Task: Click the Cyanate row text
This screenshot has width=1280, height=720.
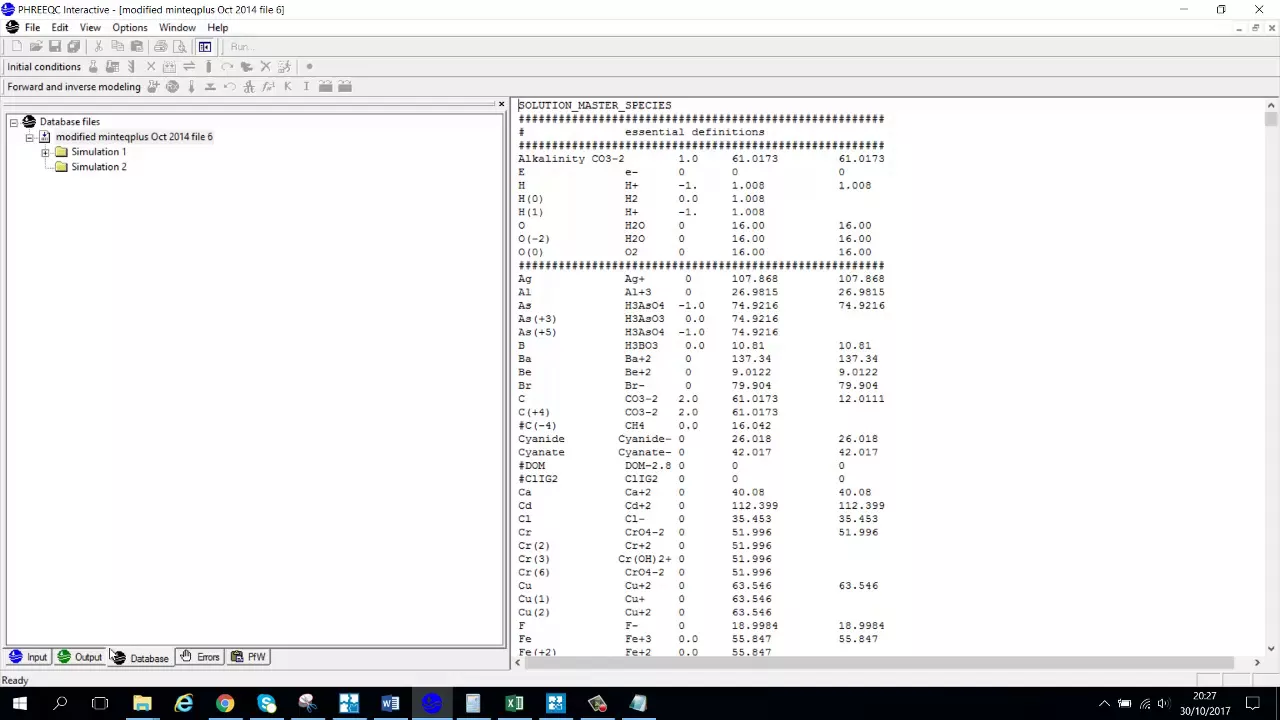Action: coord(698,452)
